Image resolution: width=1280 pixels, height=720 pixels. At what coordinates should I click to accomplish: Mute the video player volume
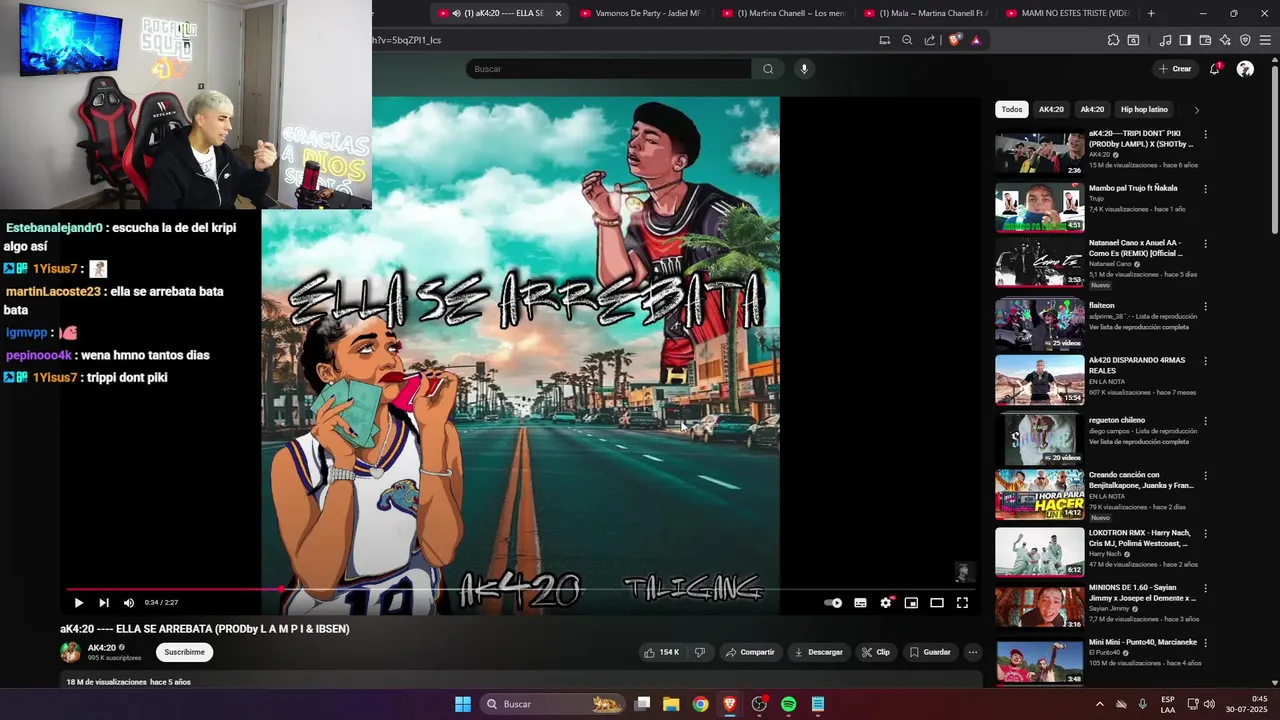click(128, 603)
